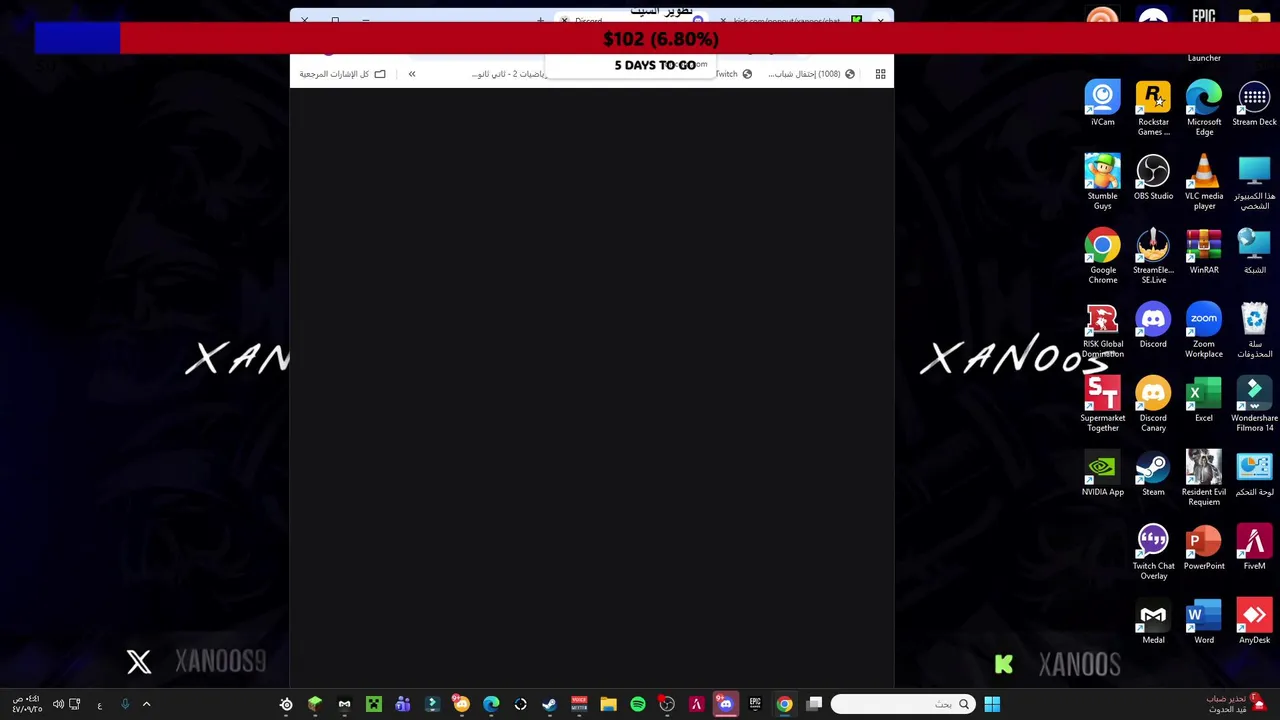Screen dimensions: 1280x720
Task: Launch Supermarket Together desktop shortcut
Action: (1102, 404)
